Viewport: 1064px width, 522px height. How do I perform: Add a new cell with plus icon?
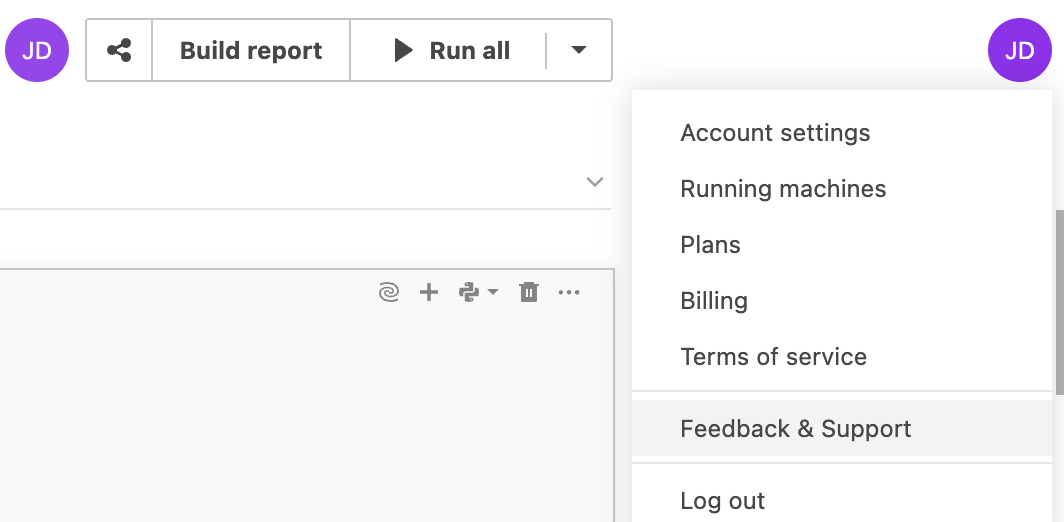(429, 292)
